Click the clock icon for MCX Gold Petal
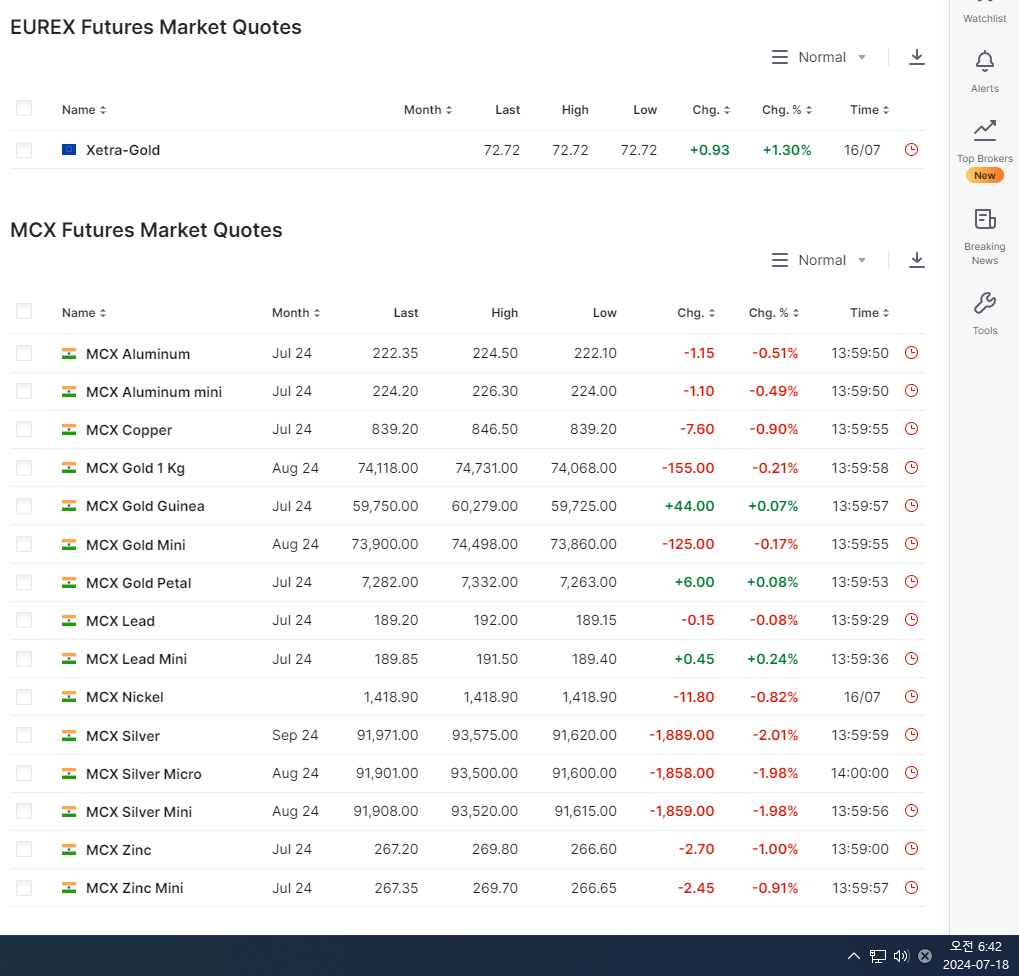Viewport: 1019px width, 976px height. click(x=911, y=582)
